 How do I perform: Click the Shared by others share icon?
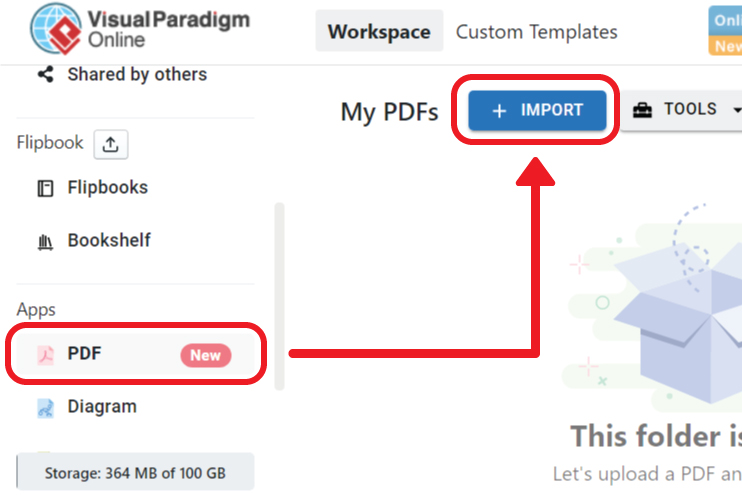click(x=45, y=75)
